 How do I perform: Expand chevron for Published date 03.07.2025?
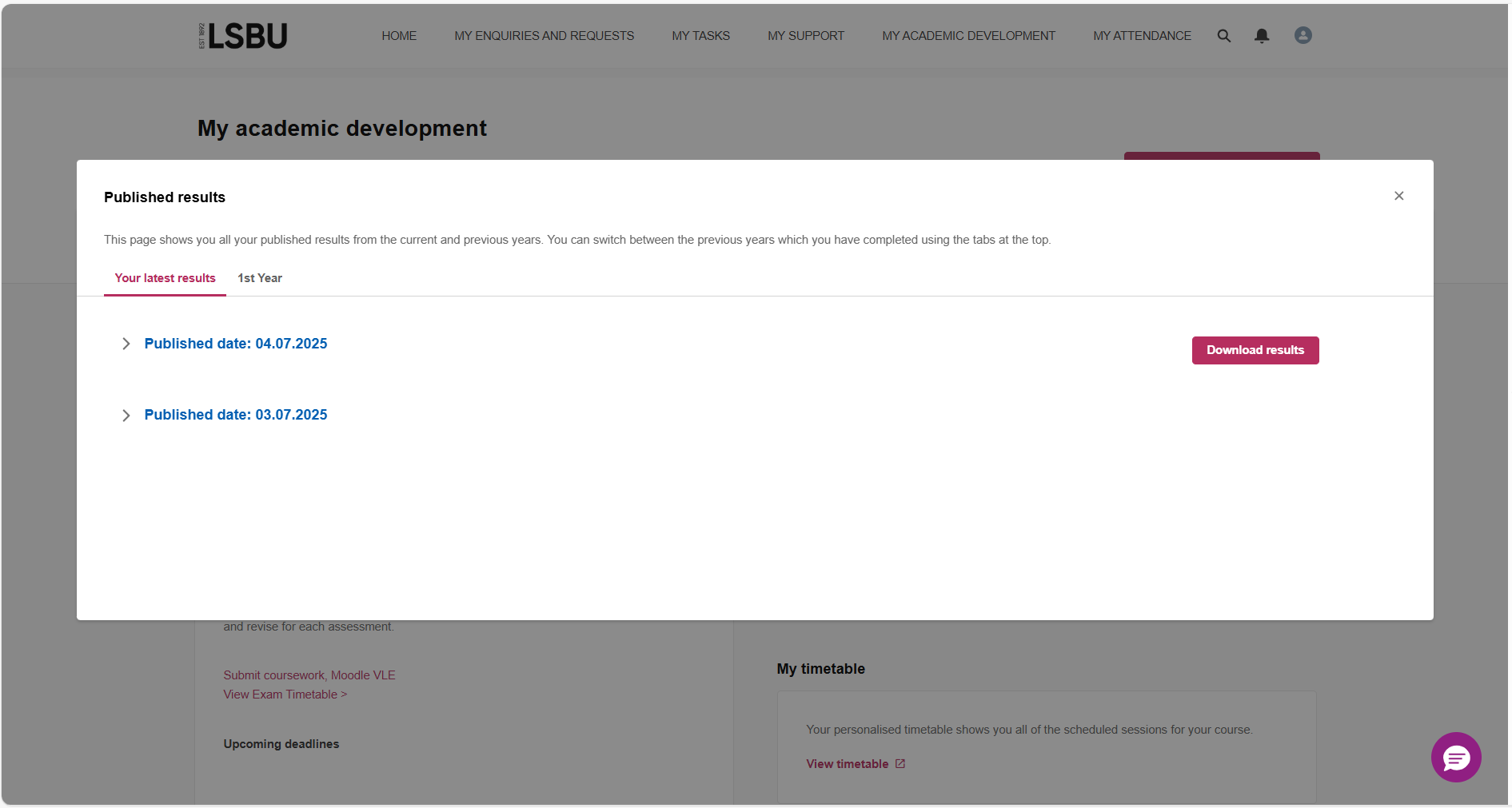coord(126,416)
